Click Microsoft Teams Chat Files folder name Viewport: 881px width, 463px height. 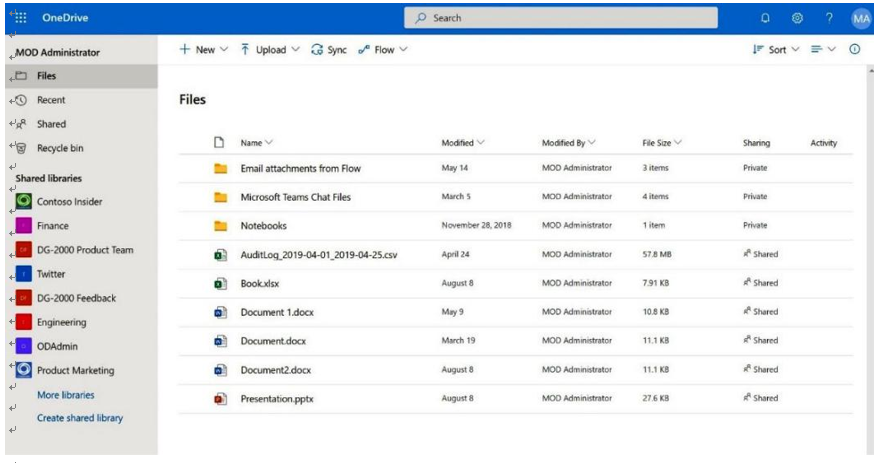click(x=296, y=197)
